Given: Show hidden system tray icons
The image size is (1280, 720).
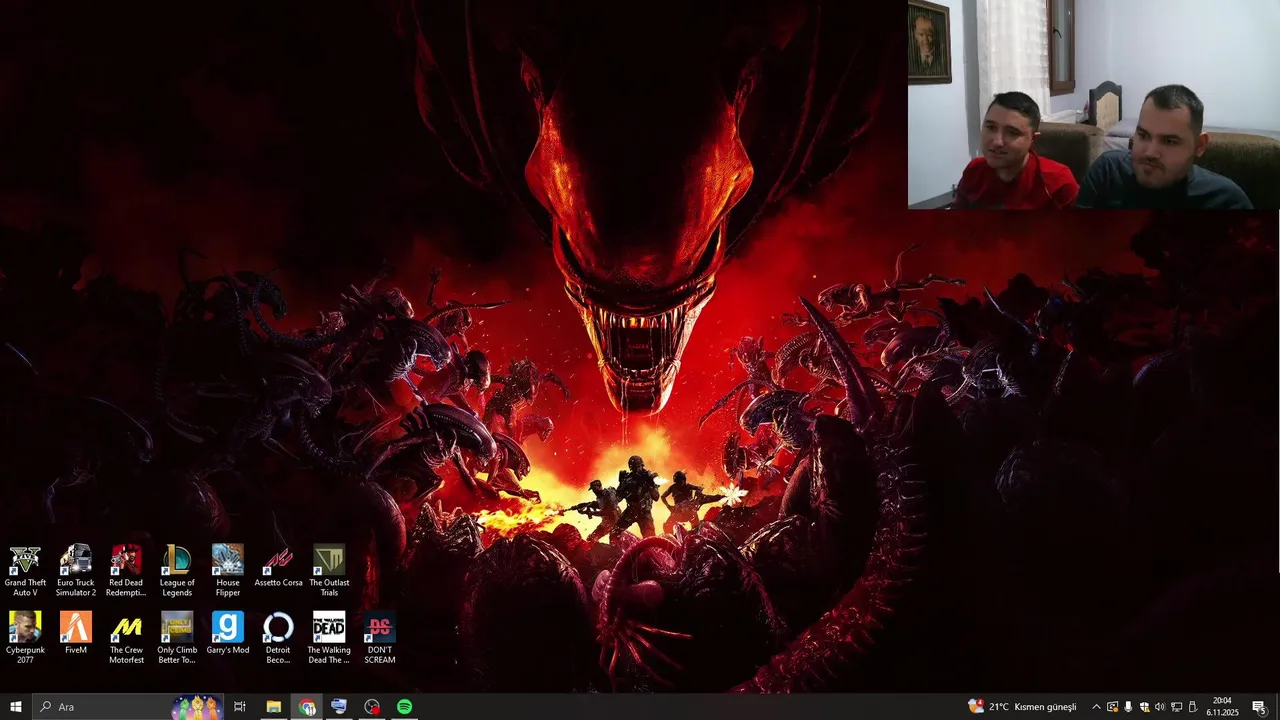Looking at the screenshot, I should (x=1096, y=707).
